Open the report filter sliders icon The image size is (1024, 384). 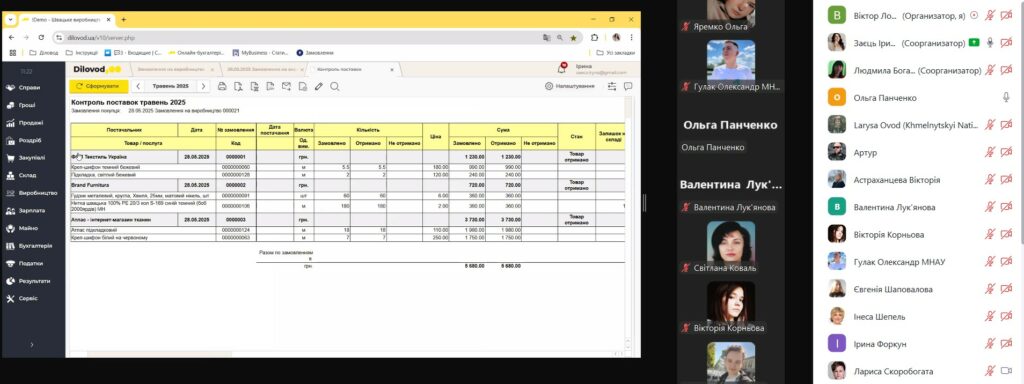pyautogui.click(x=612, y=86)
